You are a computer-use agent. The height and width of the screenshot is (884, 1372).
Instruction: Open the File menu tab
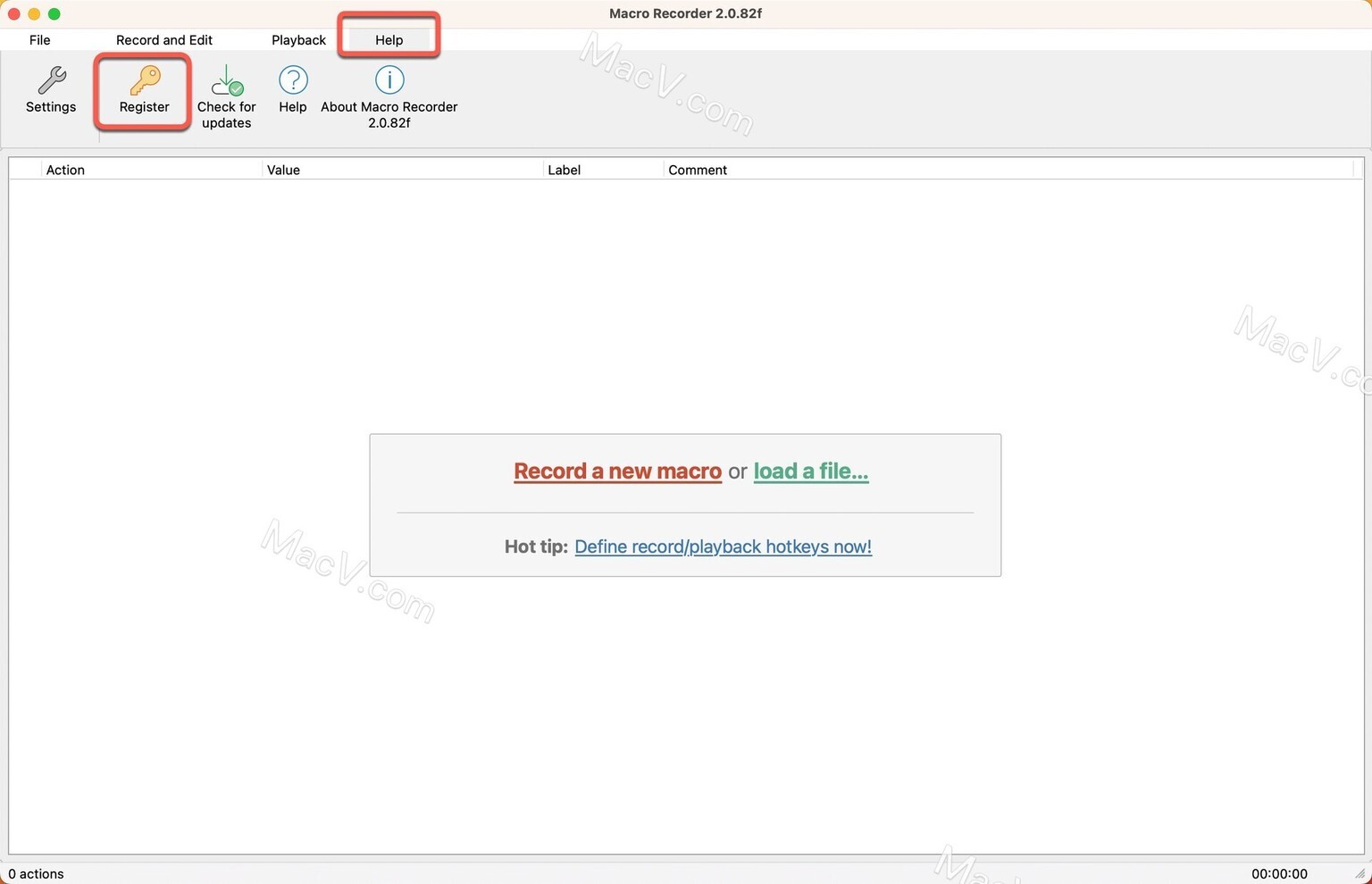(x=40, y=40)
